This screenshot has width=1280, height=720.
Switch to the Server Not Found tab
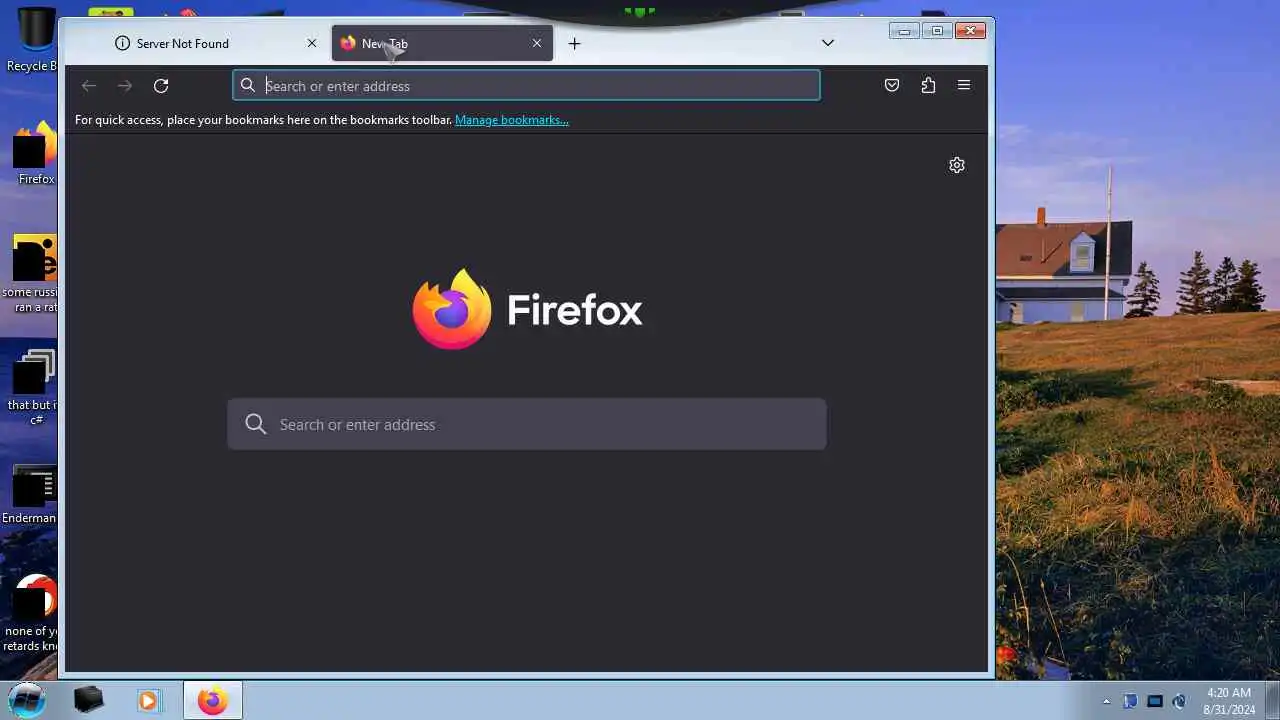[215, 44]
